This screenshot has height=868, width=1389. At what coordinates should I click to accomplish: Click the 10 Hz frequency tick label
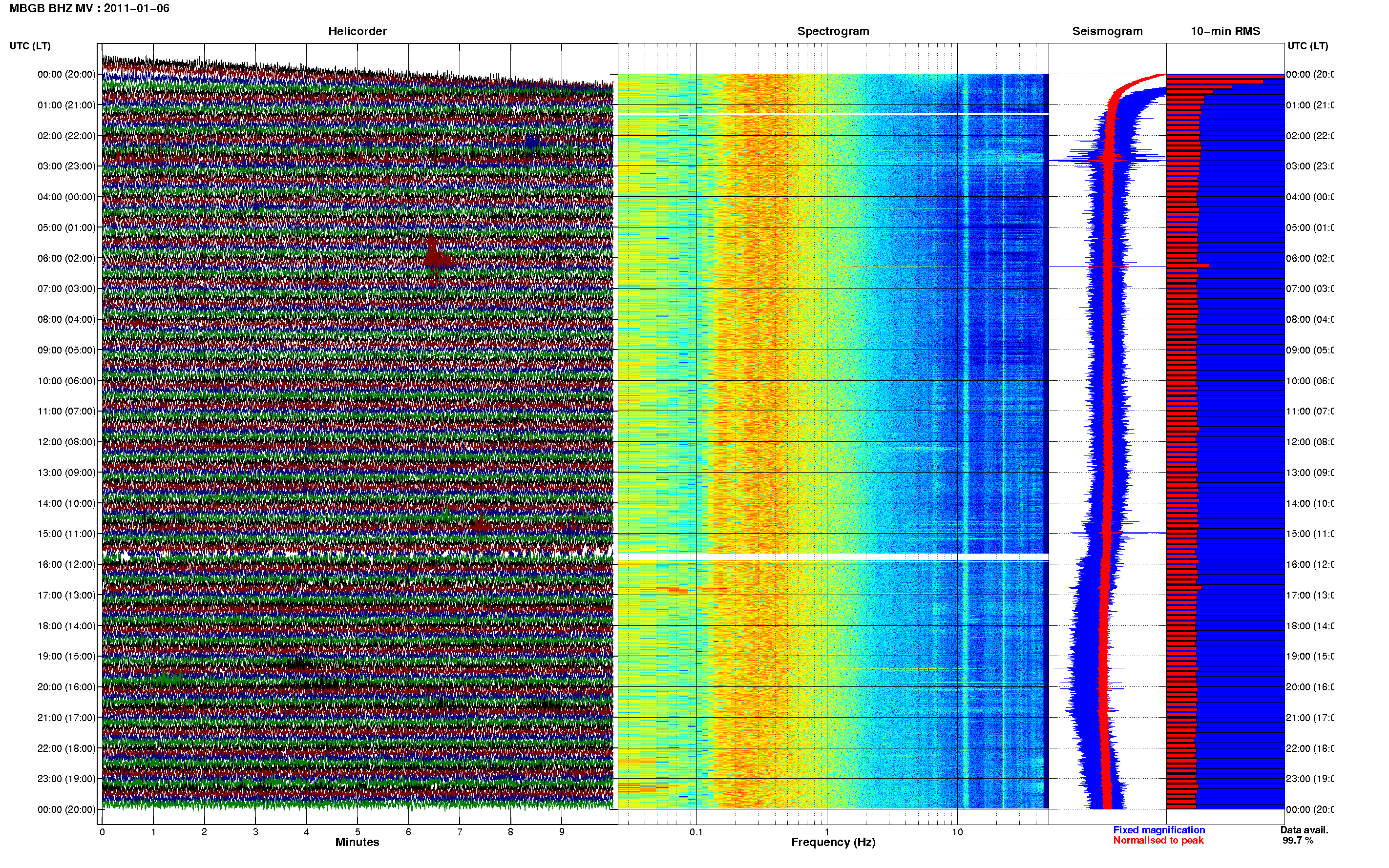(x=957, y=832)
